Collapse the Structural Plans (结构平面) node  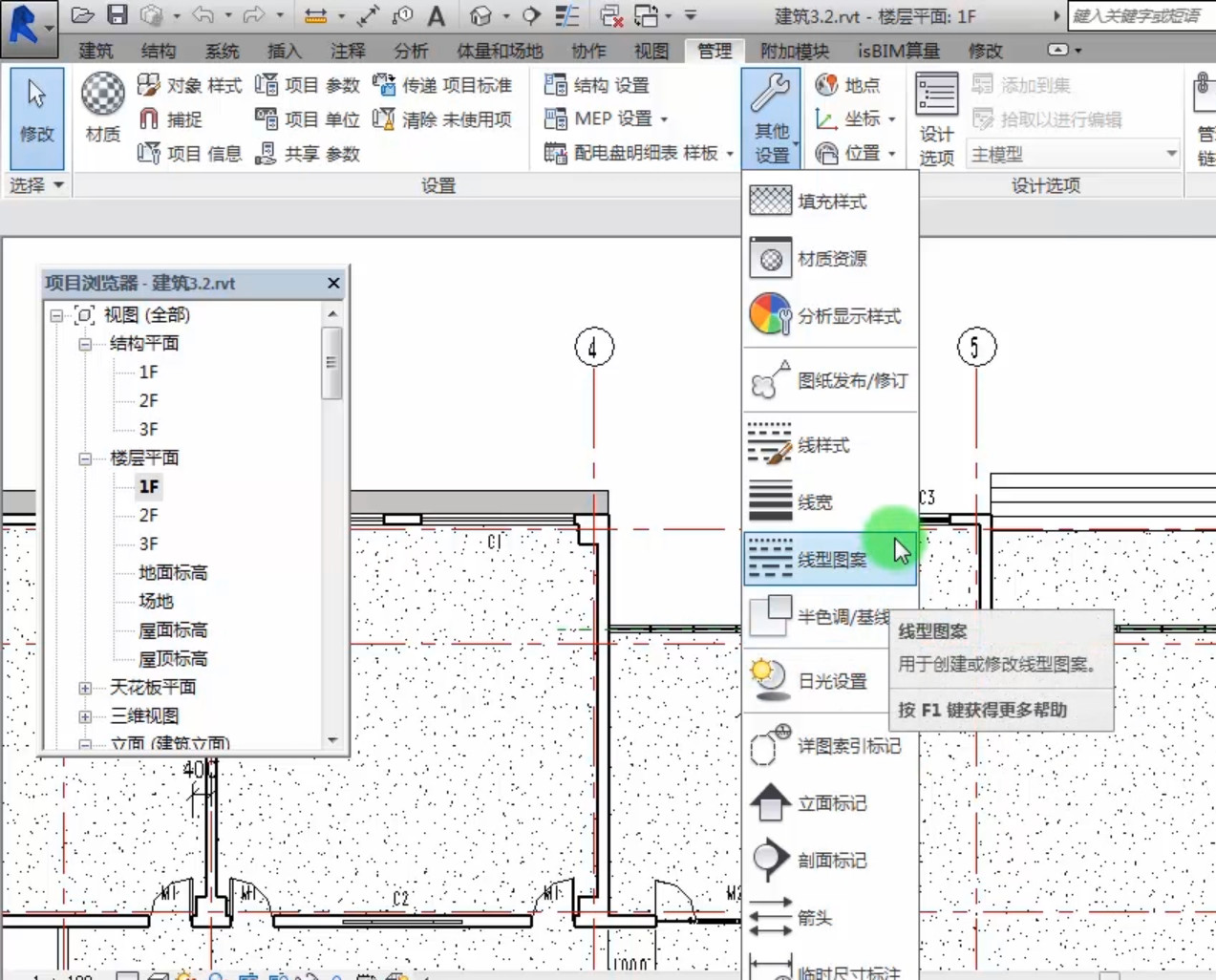coord(85,344)
